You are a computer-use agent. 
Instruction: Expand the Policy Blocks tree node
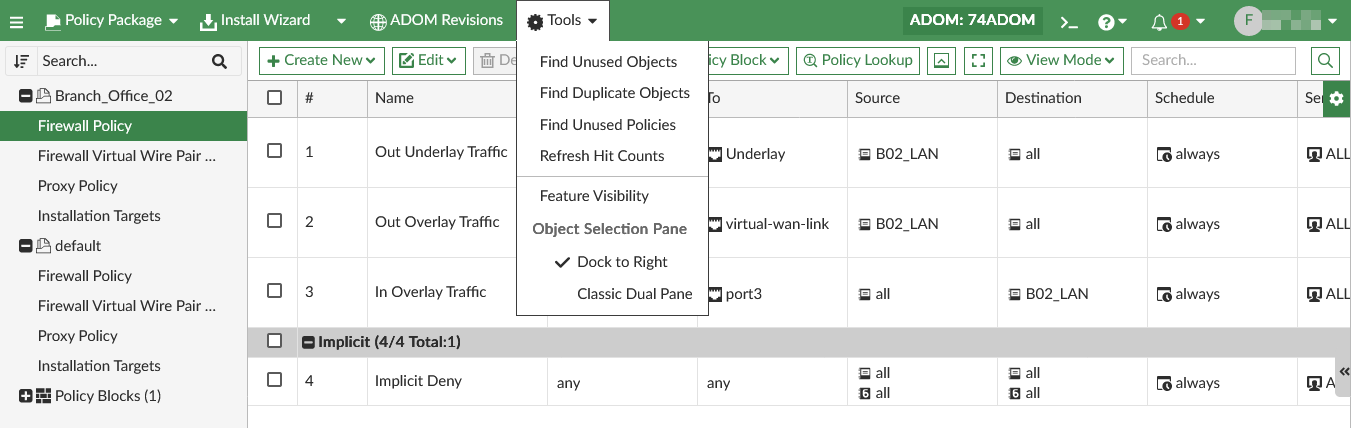tap(26, 396)
